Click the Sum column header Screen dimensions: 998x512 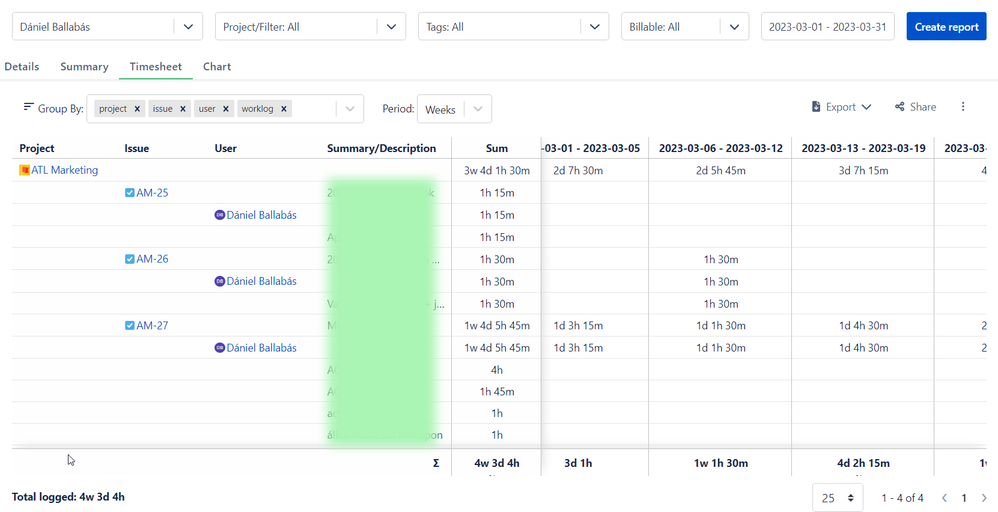tap(496, 148)
